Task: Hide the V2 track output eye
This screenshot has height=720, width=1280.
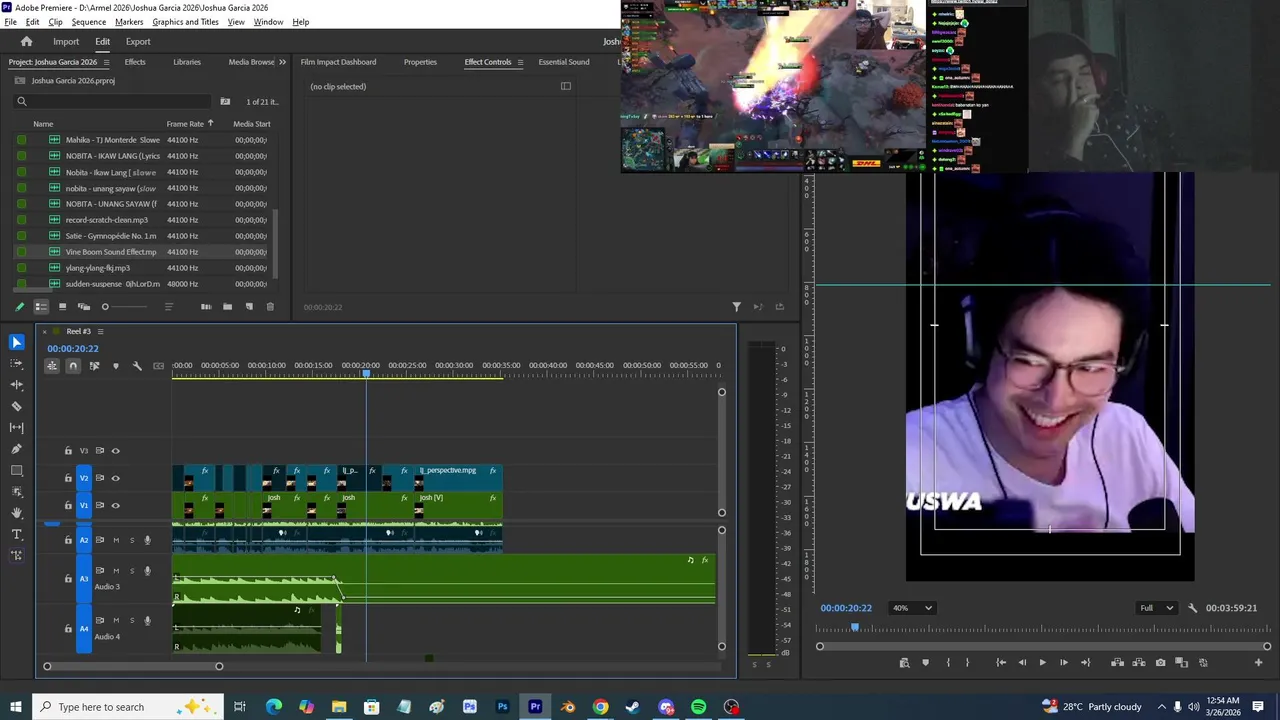Action: click(x=115, y=478)
